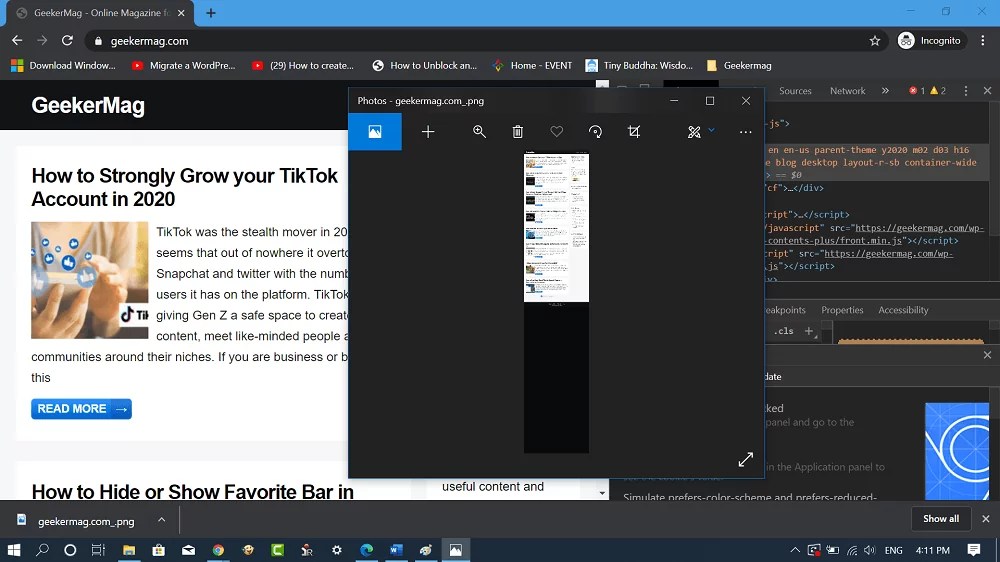Open the Chrome three-dot menu
The width and height of the screenshot is (1000, 562).
coord(983,41)
